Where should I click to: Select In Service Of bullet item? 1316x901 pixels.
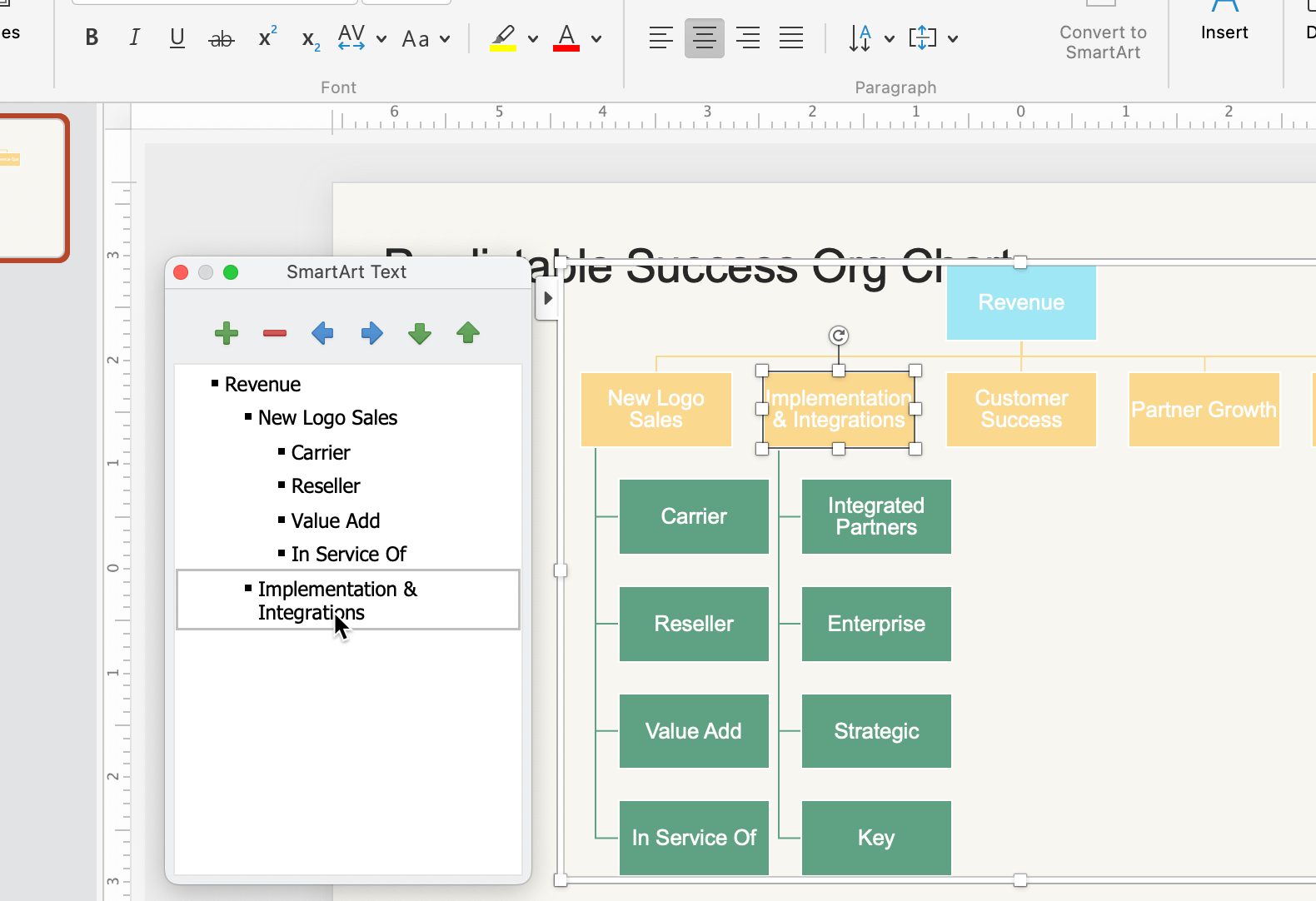[x=349, y=555]
